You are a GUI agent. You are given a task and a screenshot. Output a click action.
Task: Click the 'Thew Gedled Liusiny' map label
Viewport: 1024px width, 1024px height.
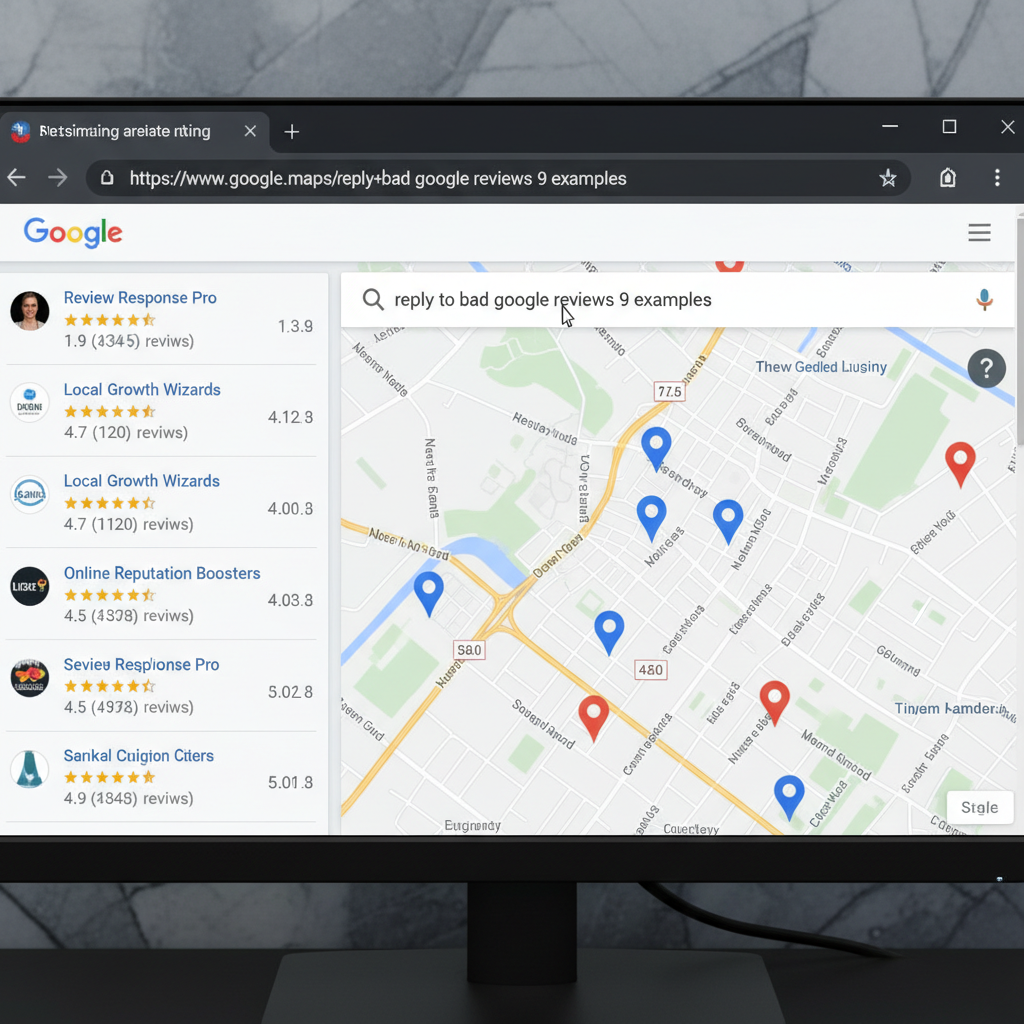point(821,367)
